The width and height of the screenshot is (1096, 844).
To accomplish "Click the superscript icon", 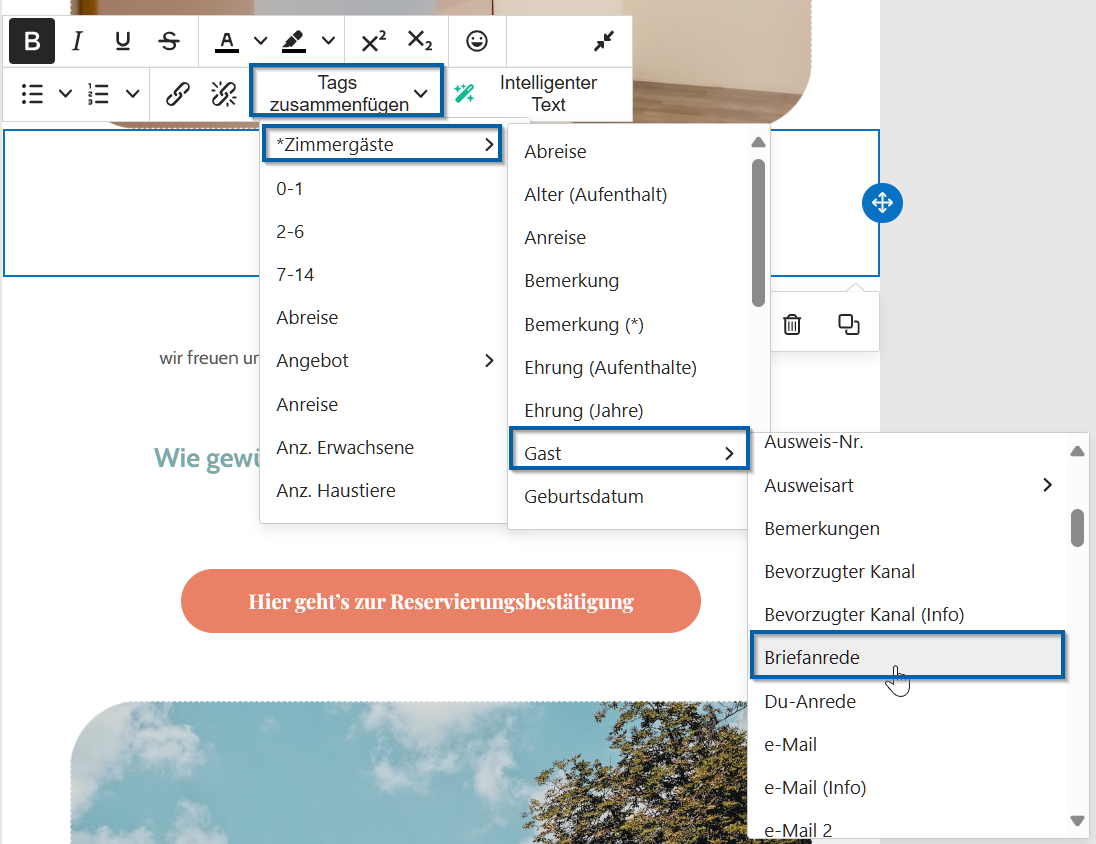I will point(374,41).
